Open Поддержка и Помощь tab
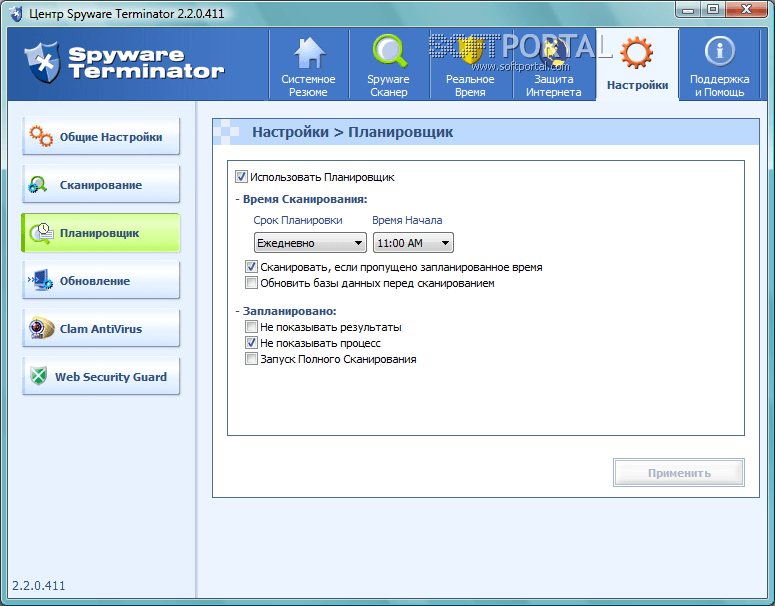 (x=719, y=65)
